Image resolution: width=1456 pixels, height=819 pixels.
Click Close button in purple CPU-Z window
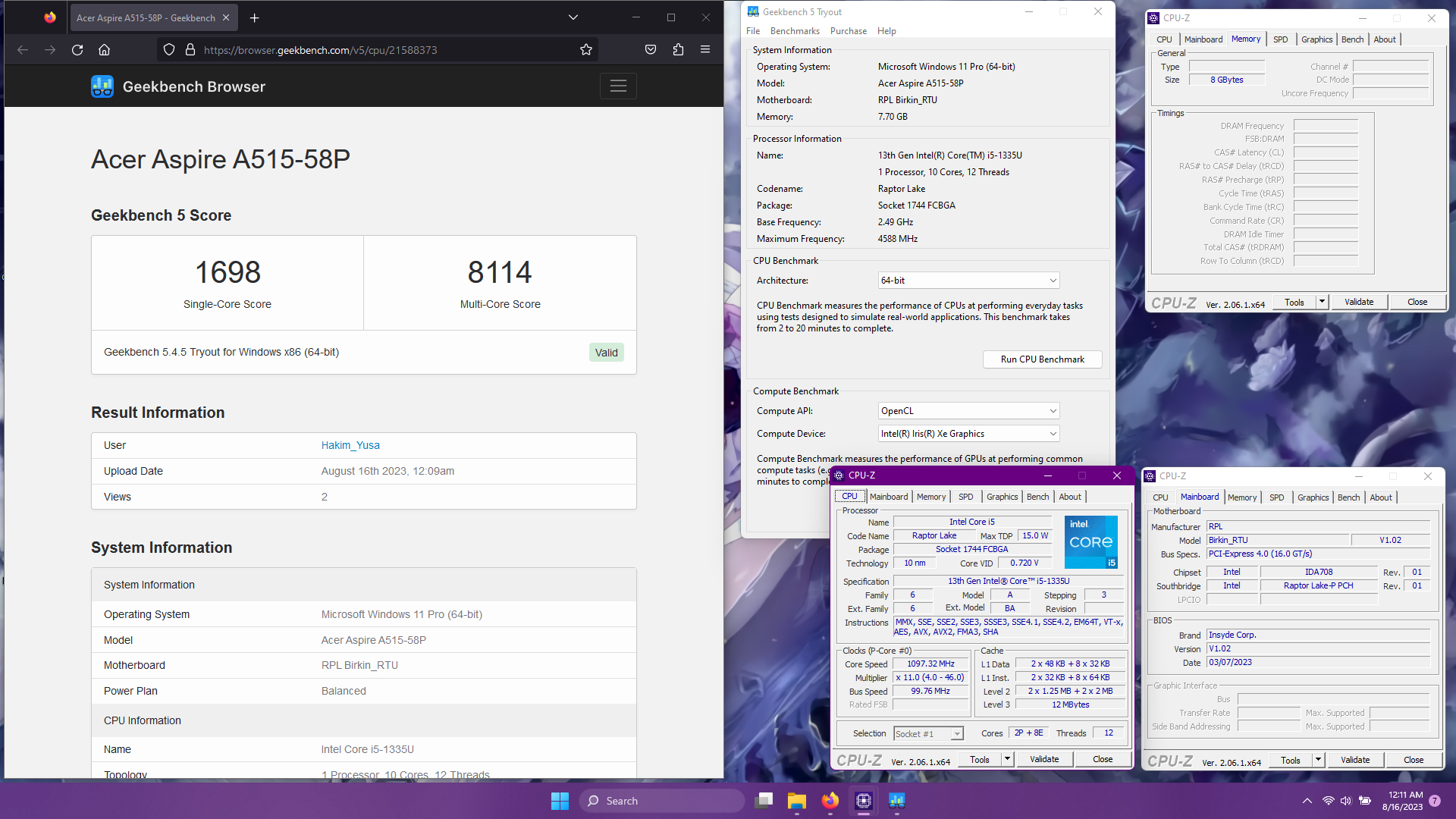click(1103, 759)
